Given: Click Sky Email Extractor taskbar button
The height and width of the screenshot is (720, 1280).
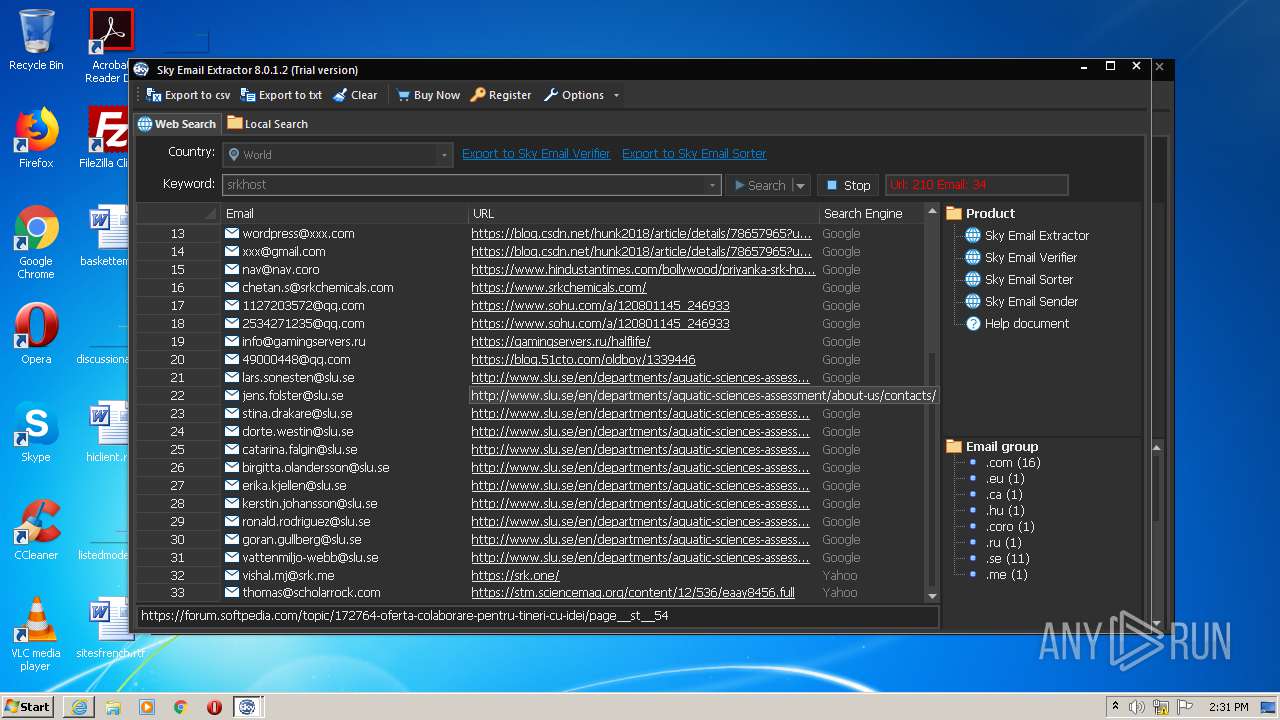Looking at the screenshot, I should click(x=247, y=706).
